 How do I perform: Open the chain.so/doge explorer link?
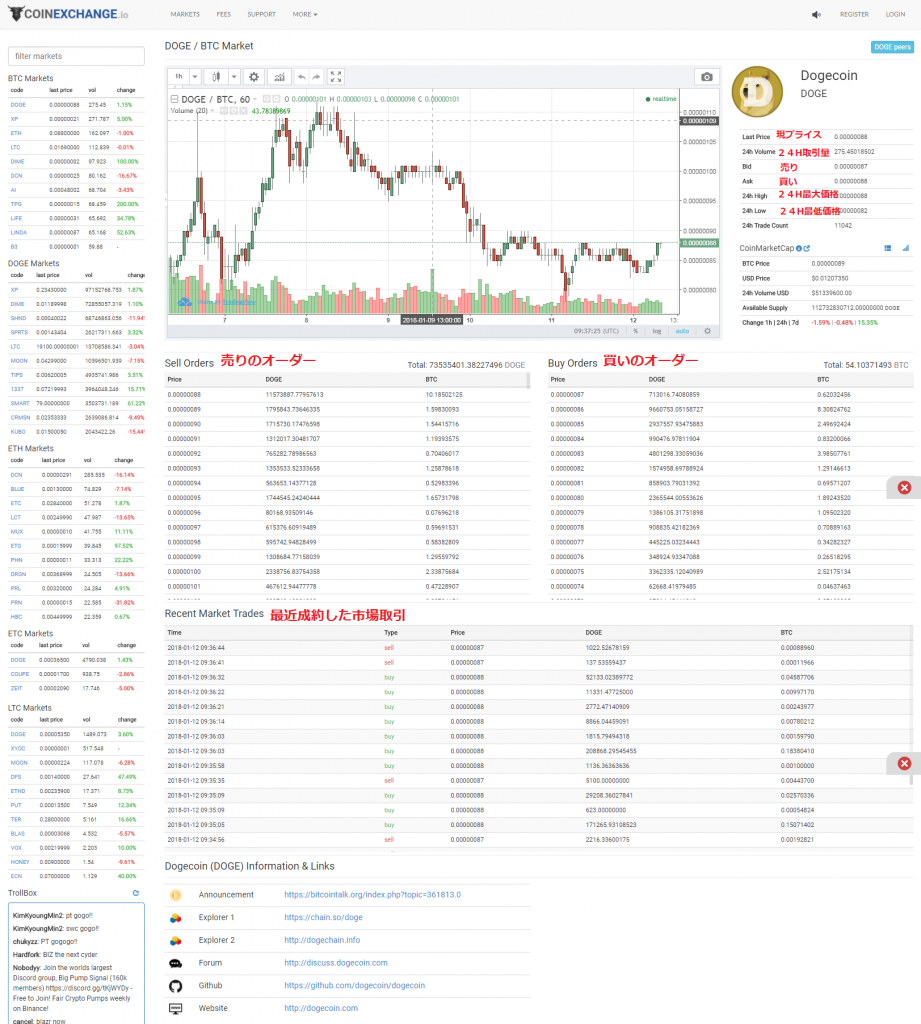323,918
